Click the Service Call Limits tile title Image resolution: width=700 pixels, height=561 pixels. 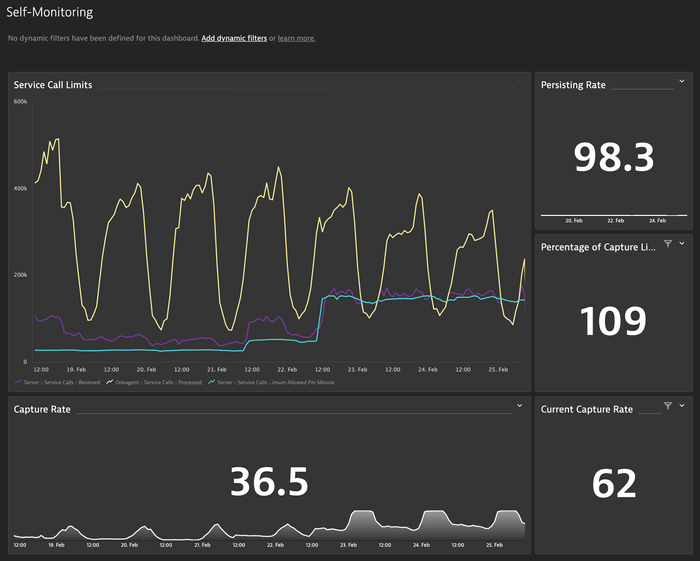click(53, 85)
